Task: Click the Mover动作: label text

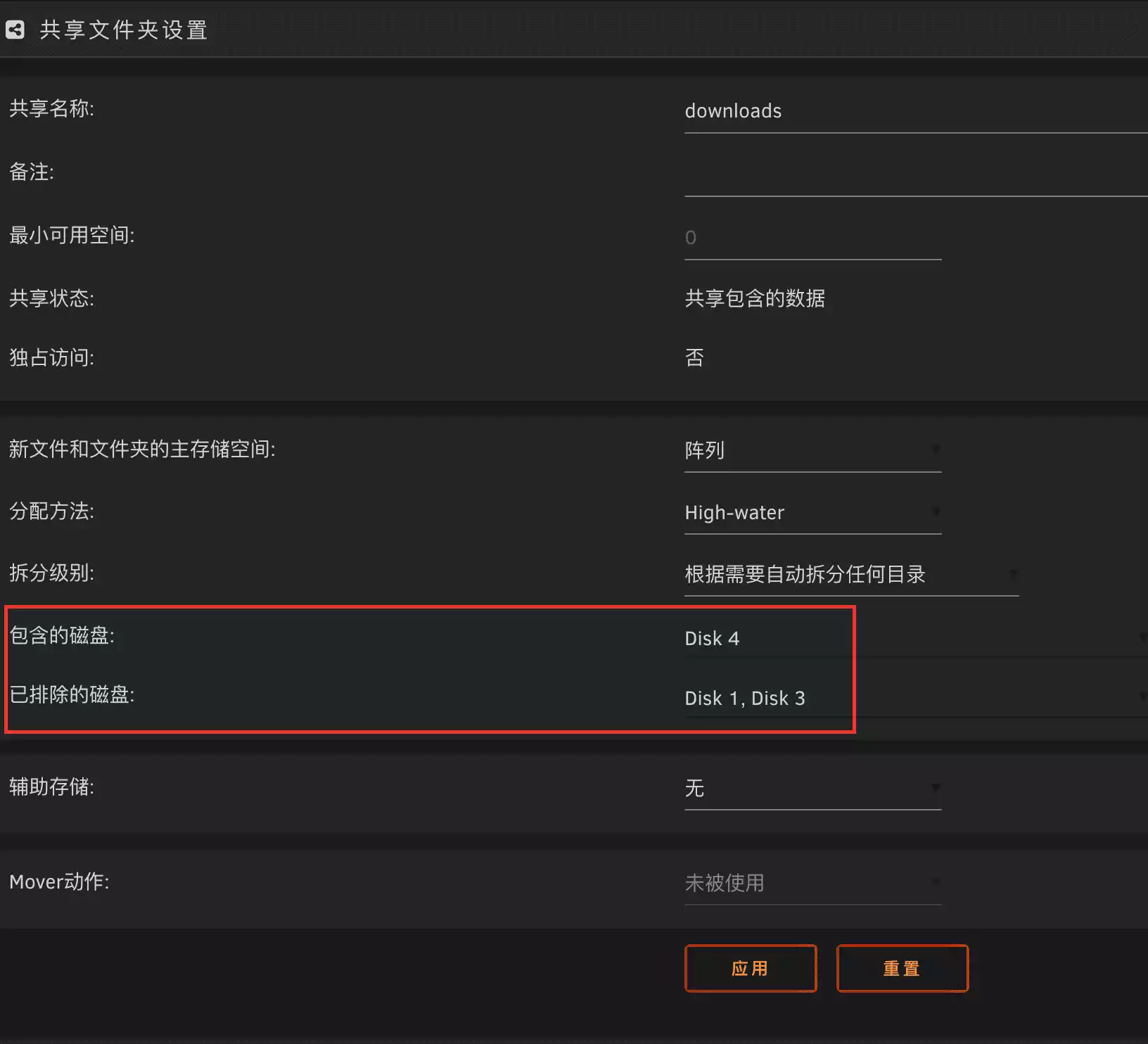Action: coord(59,882)
